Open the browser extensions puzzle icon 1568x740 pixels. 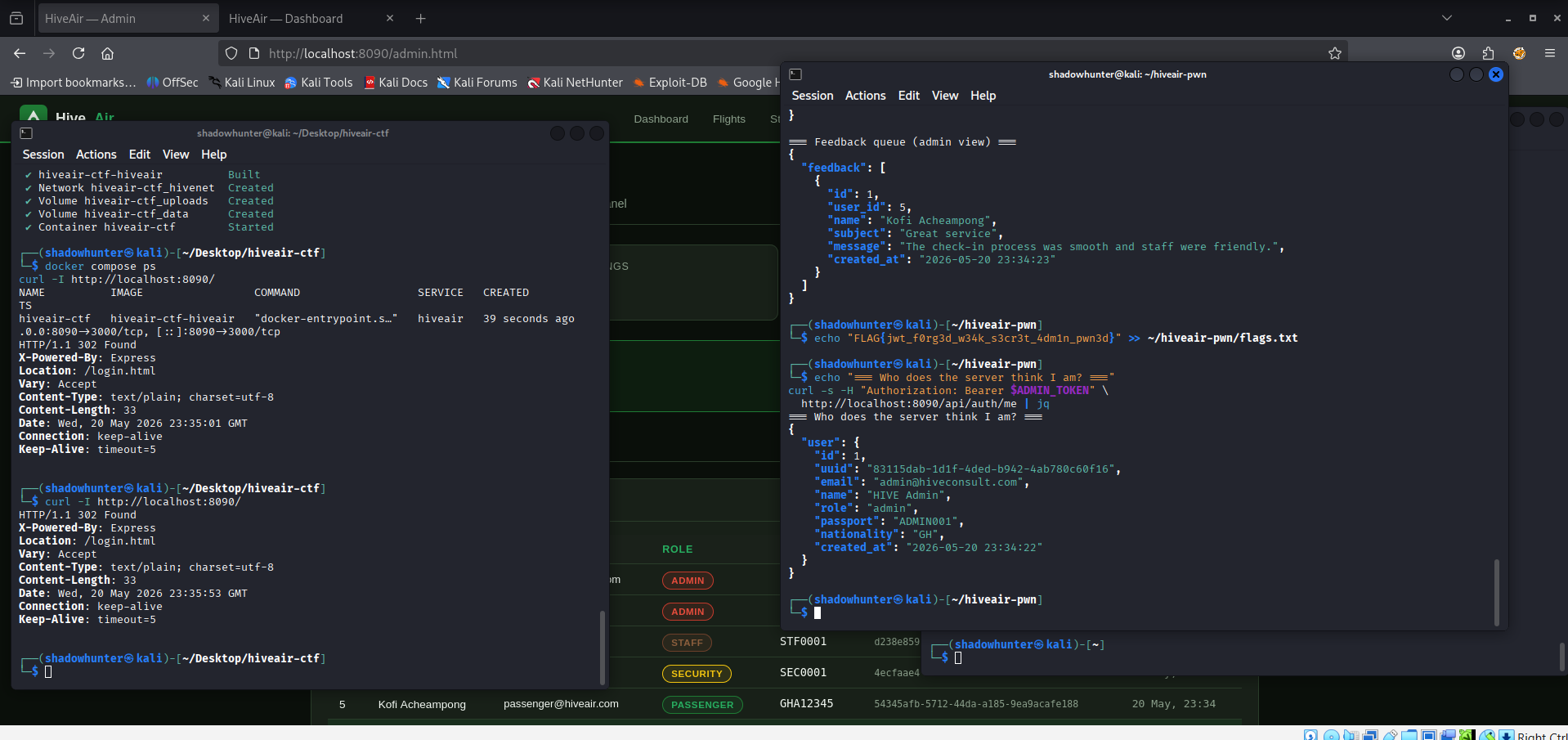pyautogui.click(x=1488, y=53)
